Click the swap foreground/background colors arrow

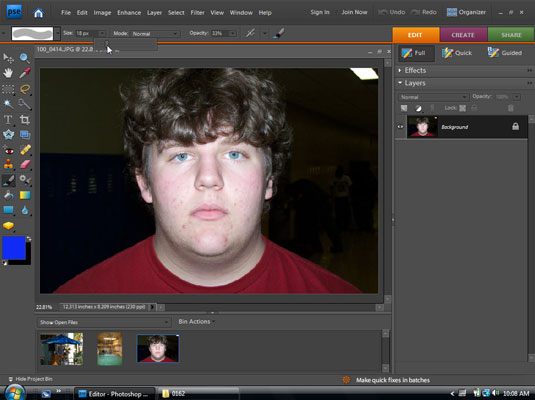tap(29, 239)
